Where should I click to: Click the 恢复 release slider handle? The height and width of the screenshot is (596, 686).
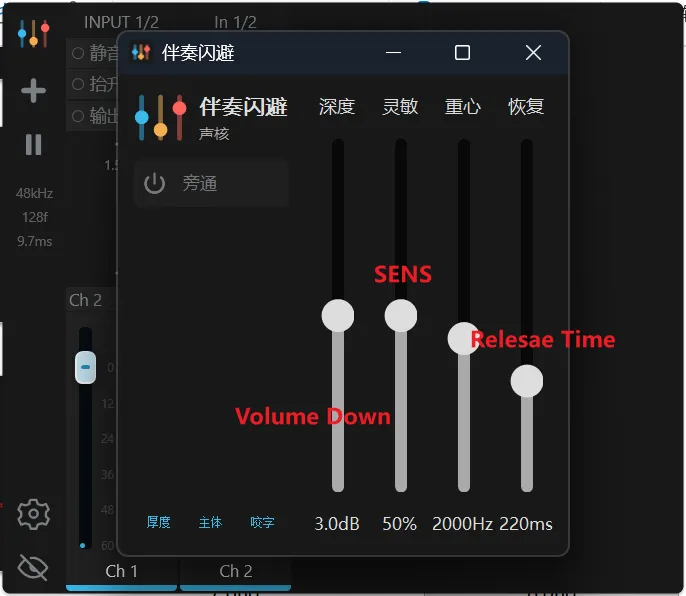point(527,381)
